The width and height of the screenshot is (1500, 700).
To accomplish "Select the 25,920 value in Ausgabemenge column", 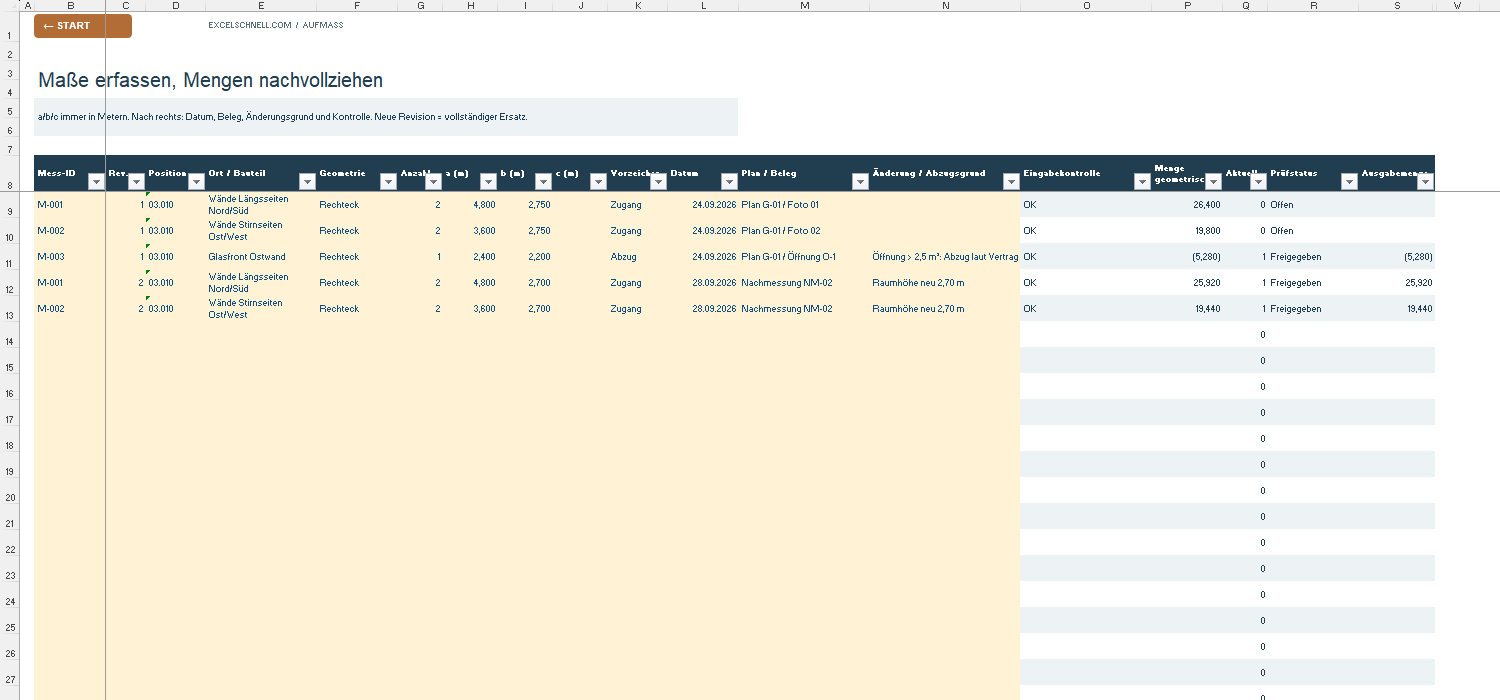I will (x=1396, y=283).
